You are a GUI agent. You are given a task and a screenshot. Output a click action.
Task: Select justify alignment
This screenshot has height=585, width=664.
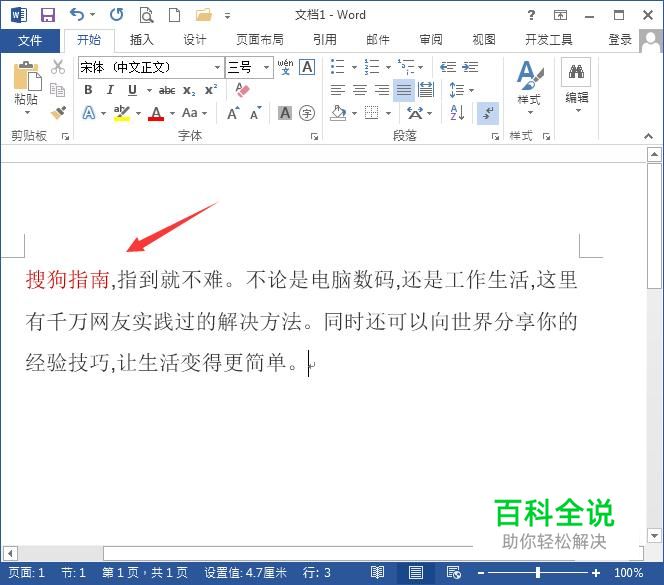pos(404,90)
